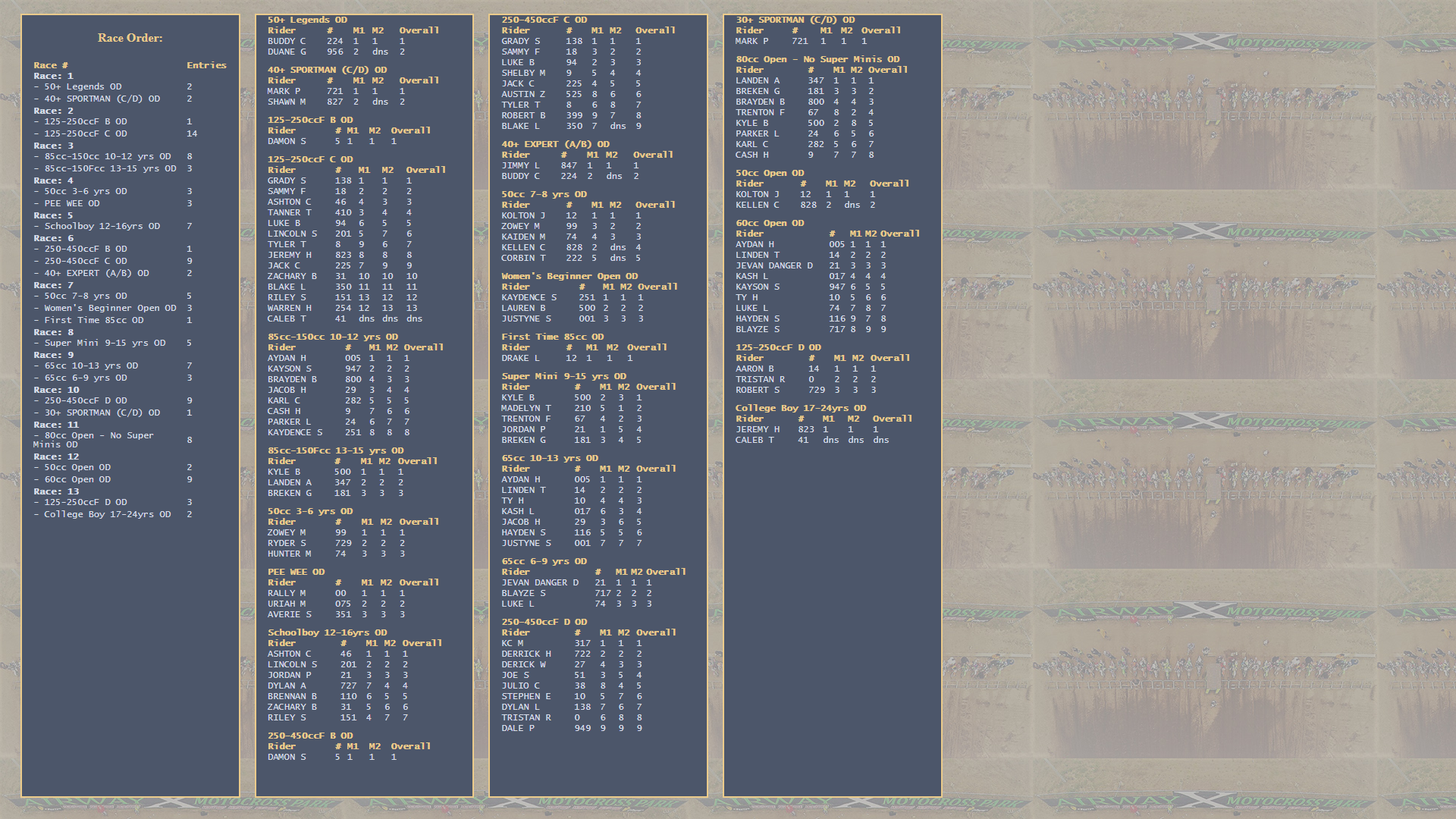Click the "College Boy 17-24yrs OD" results heading
This screenshot has width=1456, height=819.
click(800, 408)
